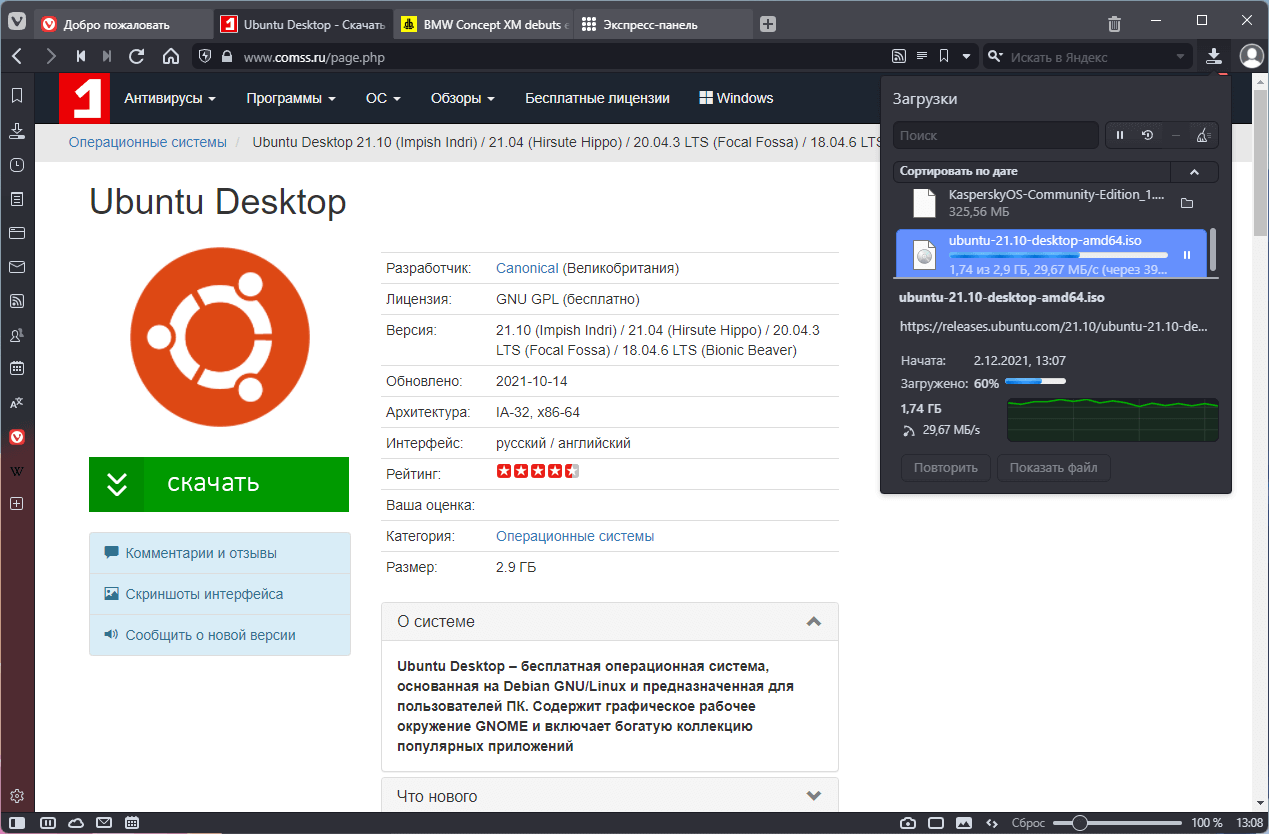The height and width of the screenshot is (834, 1269).
Task: Switch to the BMW Concept XM tab
Action: [x=483, y=24]
